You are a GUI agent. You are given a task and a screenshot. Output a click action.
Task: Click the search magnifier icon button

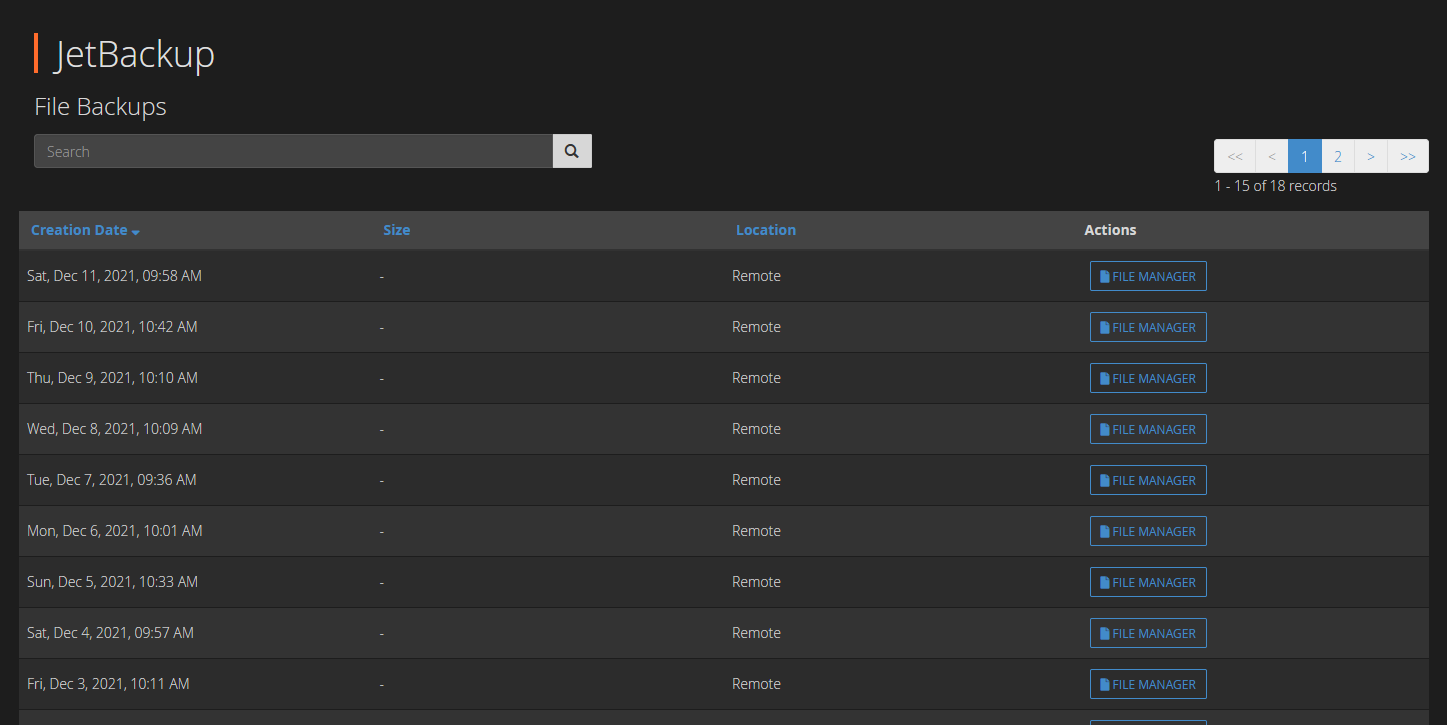click(572, 151)
